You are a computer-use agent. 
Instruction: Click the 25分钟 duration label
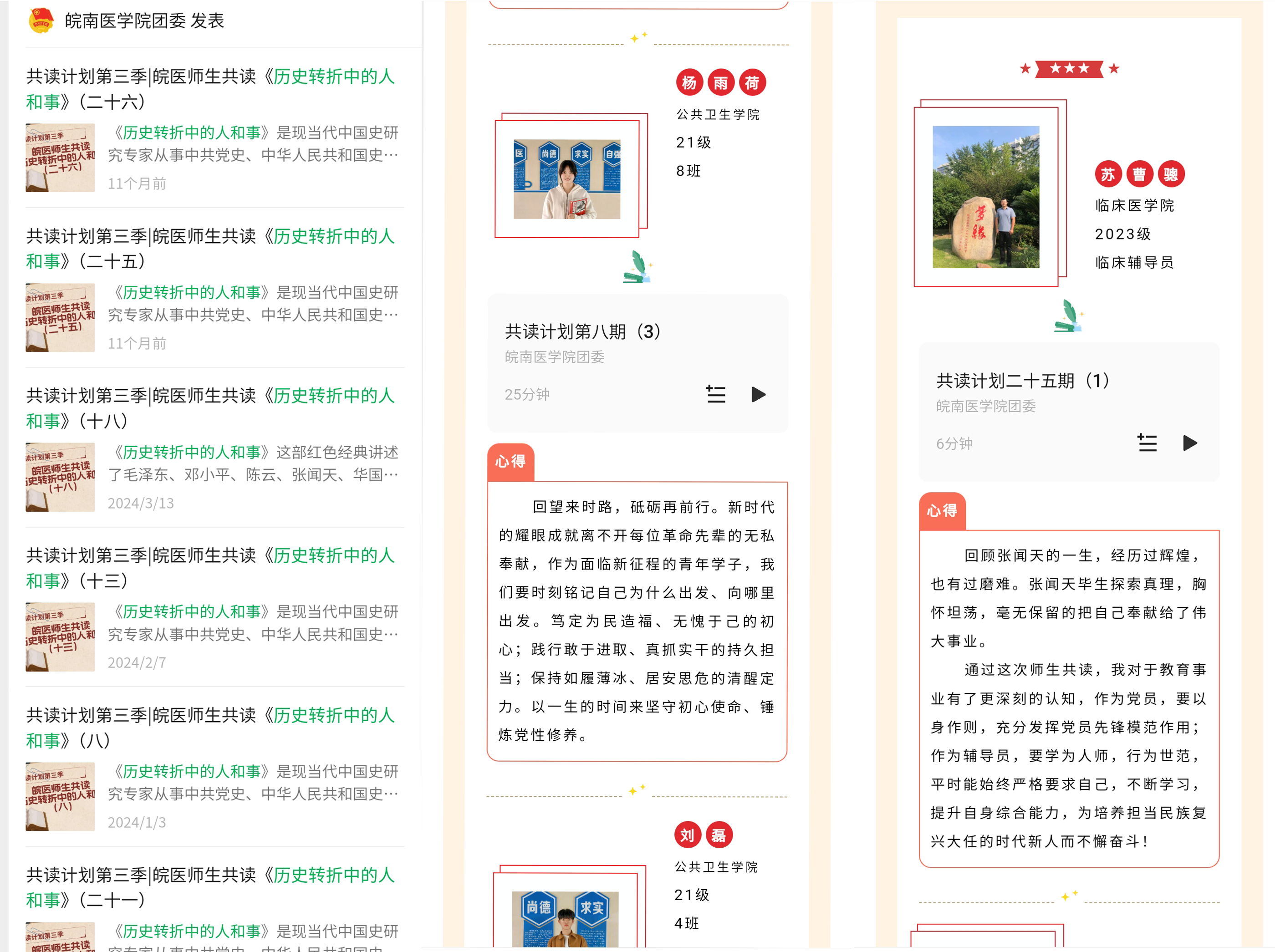click(x=527, y=395)
